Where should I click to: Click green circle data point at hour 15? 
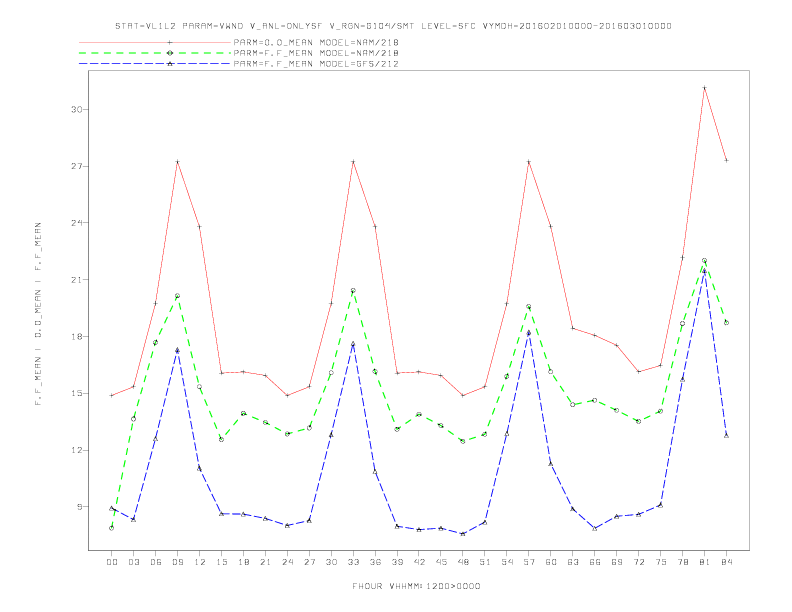[x=221, y=439]
